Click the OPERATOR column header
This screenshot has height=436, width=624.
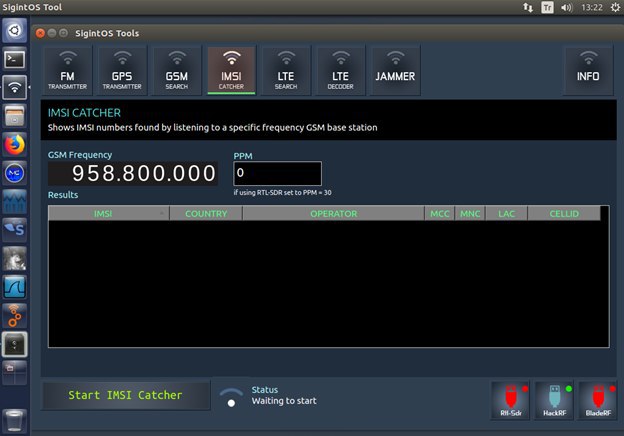tap(333, 214)
